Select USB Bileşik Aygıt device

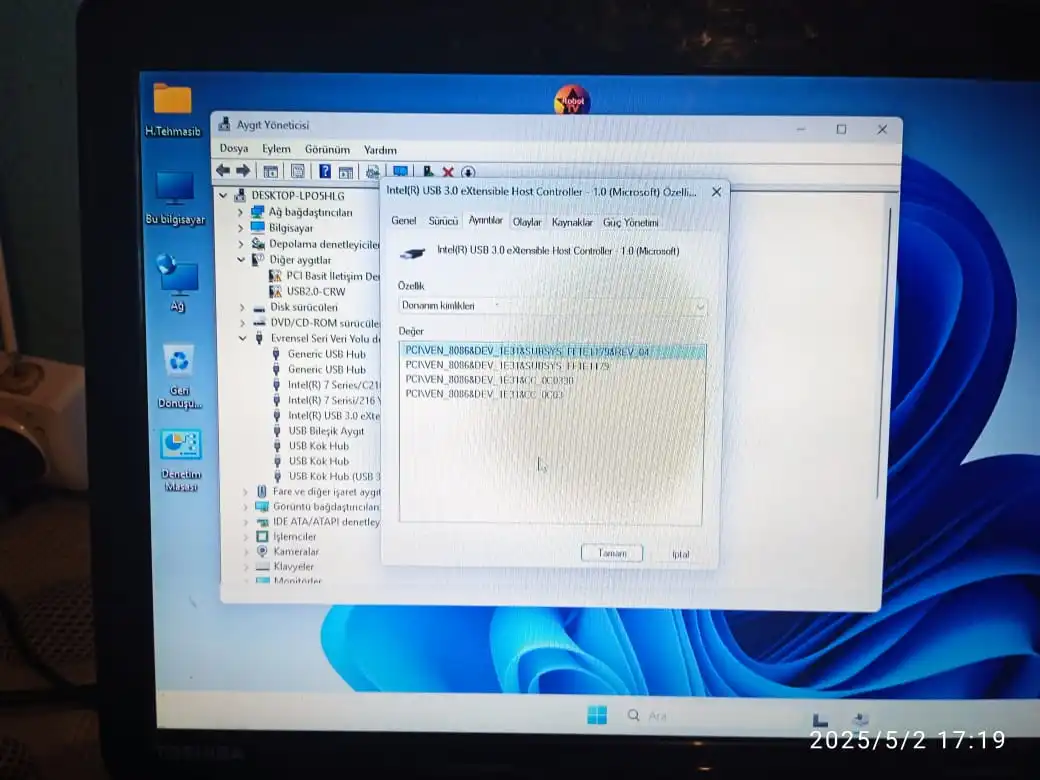coord(318,430)
